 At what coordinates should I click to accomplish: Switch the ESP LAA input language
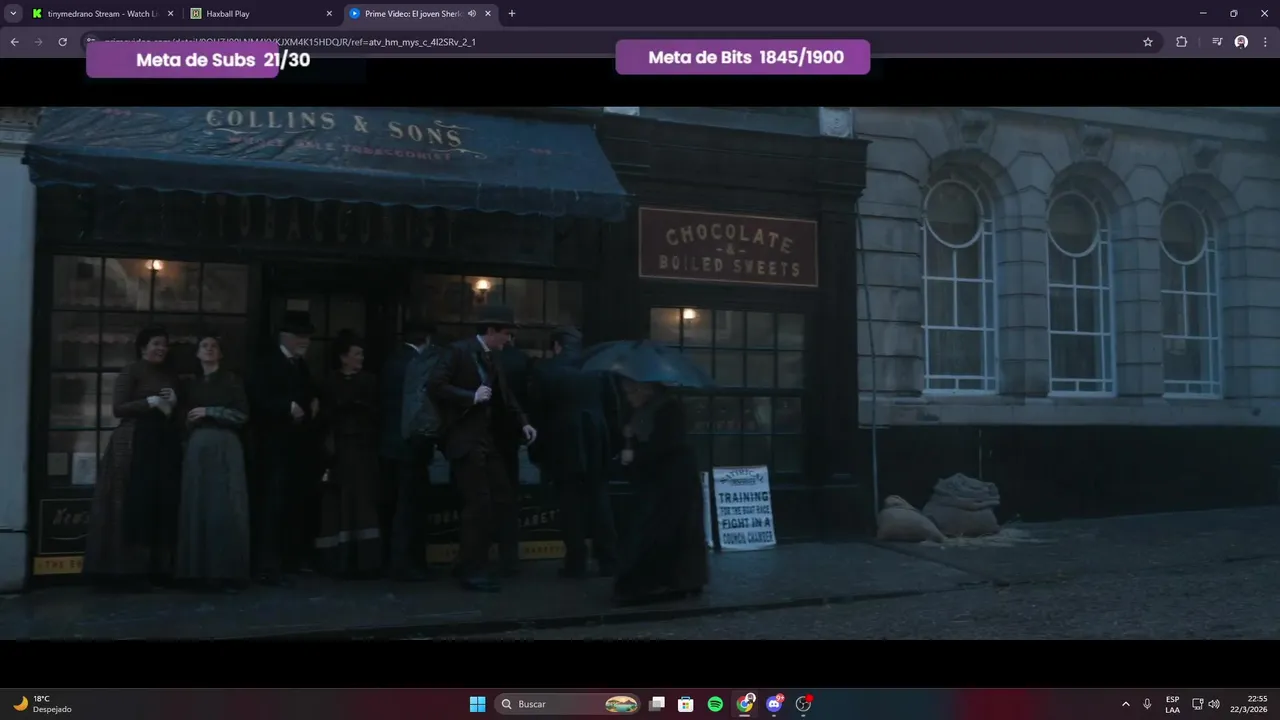coord(1172,704)
